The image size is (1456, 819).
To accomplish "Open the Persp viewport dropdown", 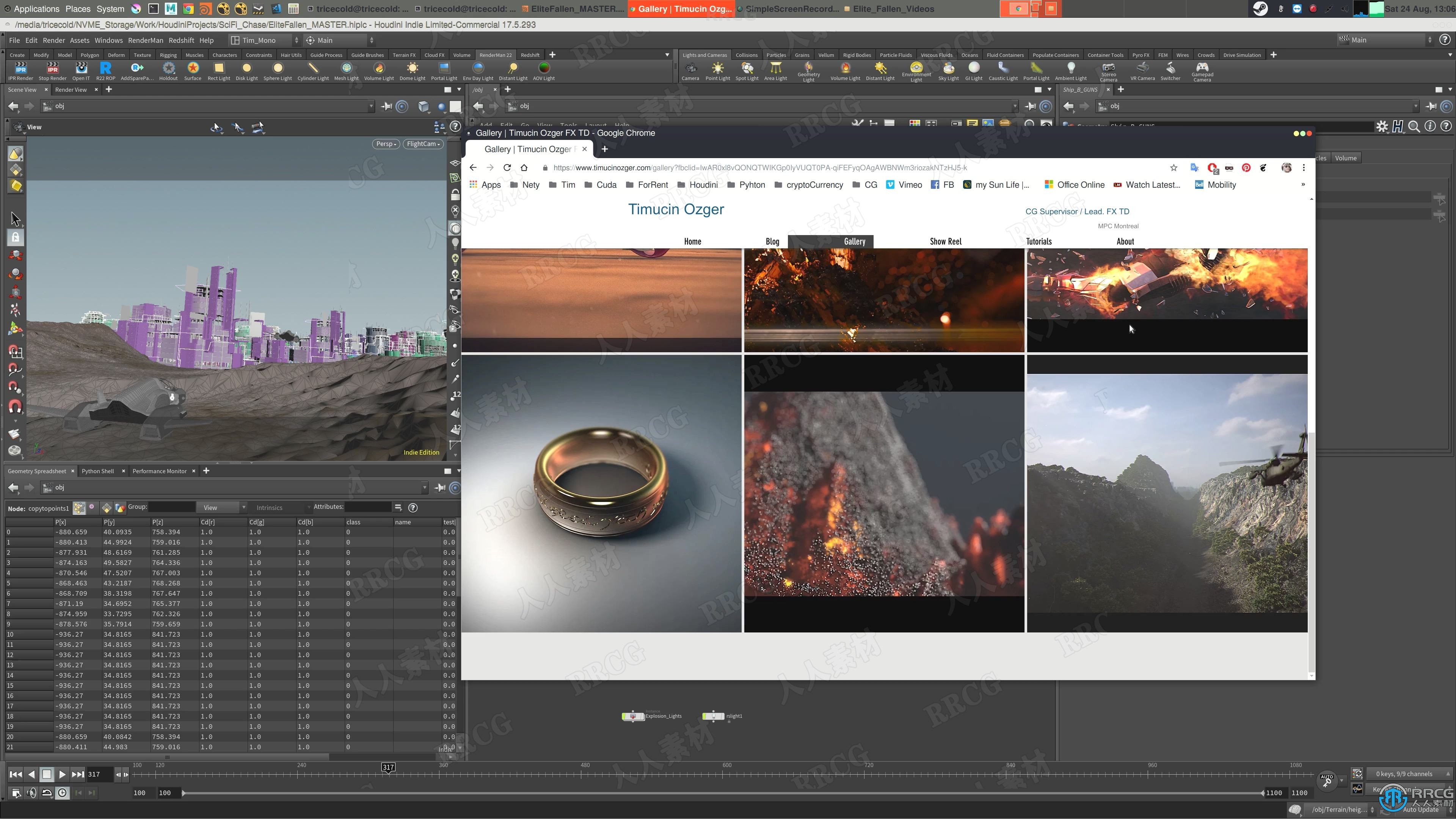I will click(x=386, y=144).
